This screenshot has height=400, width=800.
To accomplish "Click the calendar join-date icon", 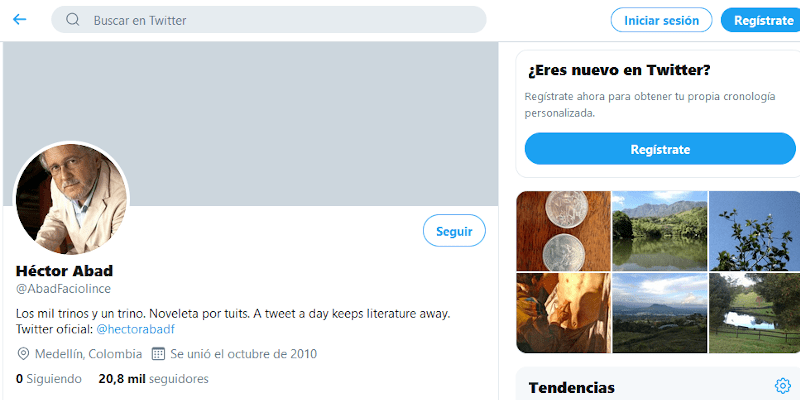I will (x=158, y=354).
